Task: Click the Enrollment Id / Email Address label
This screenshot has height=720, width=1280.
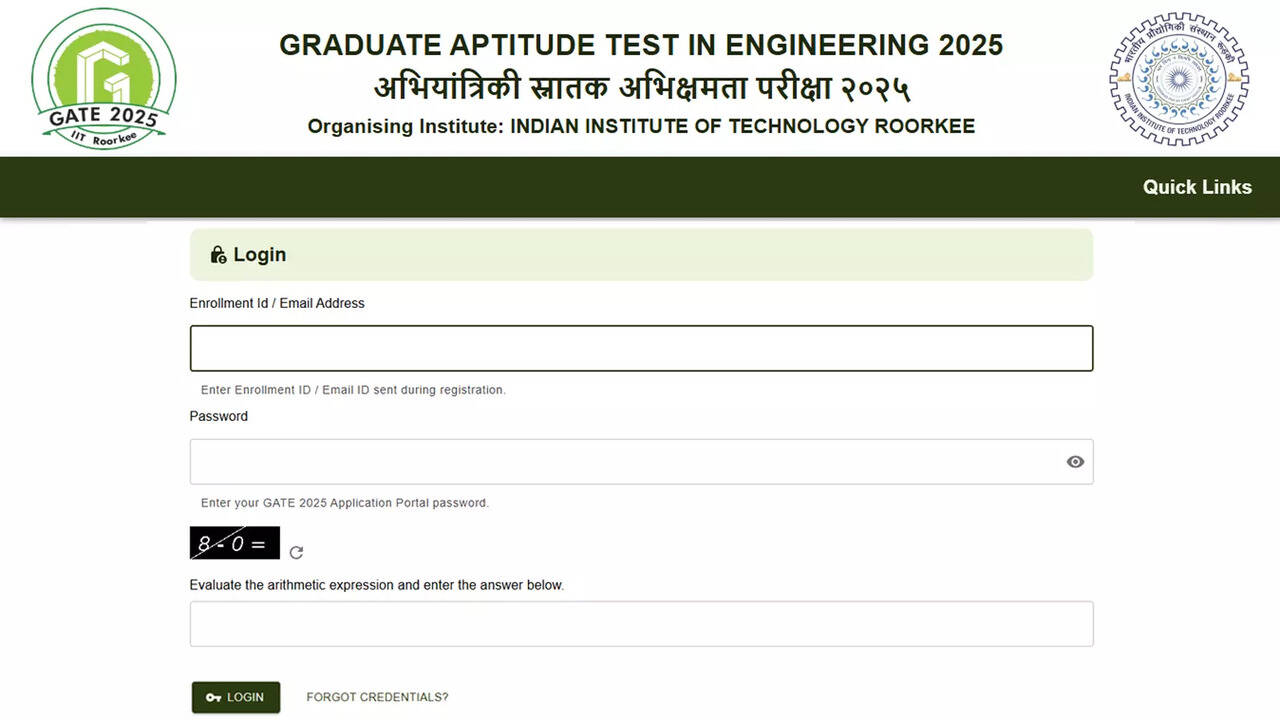Action: pos(277,303)
